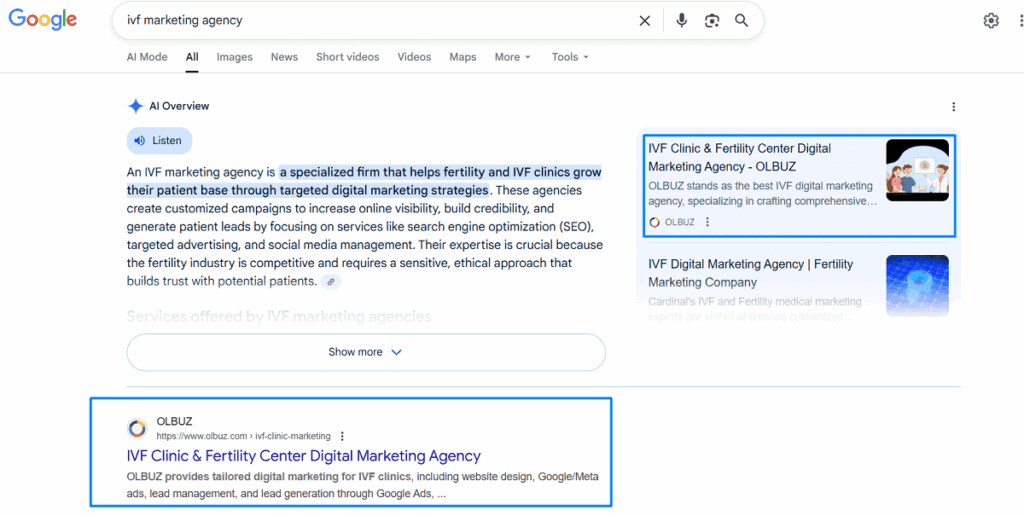This screenshot has width=1024, height=516.
Task: Open the News tab
Action: [x=284, y=57]
